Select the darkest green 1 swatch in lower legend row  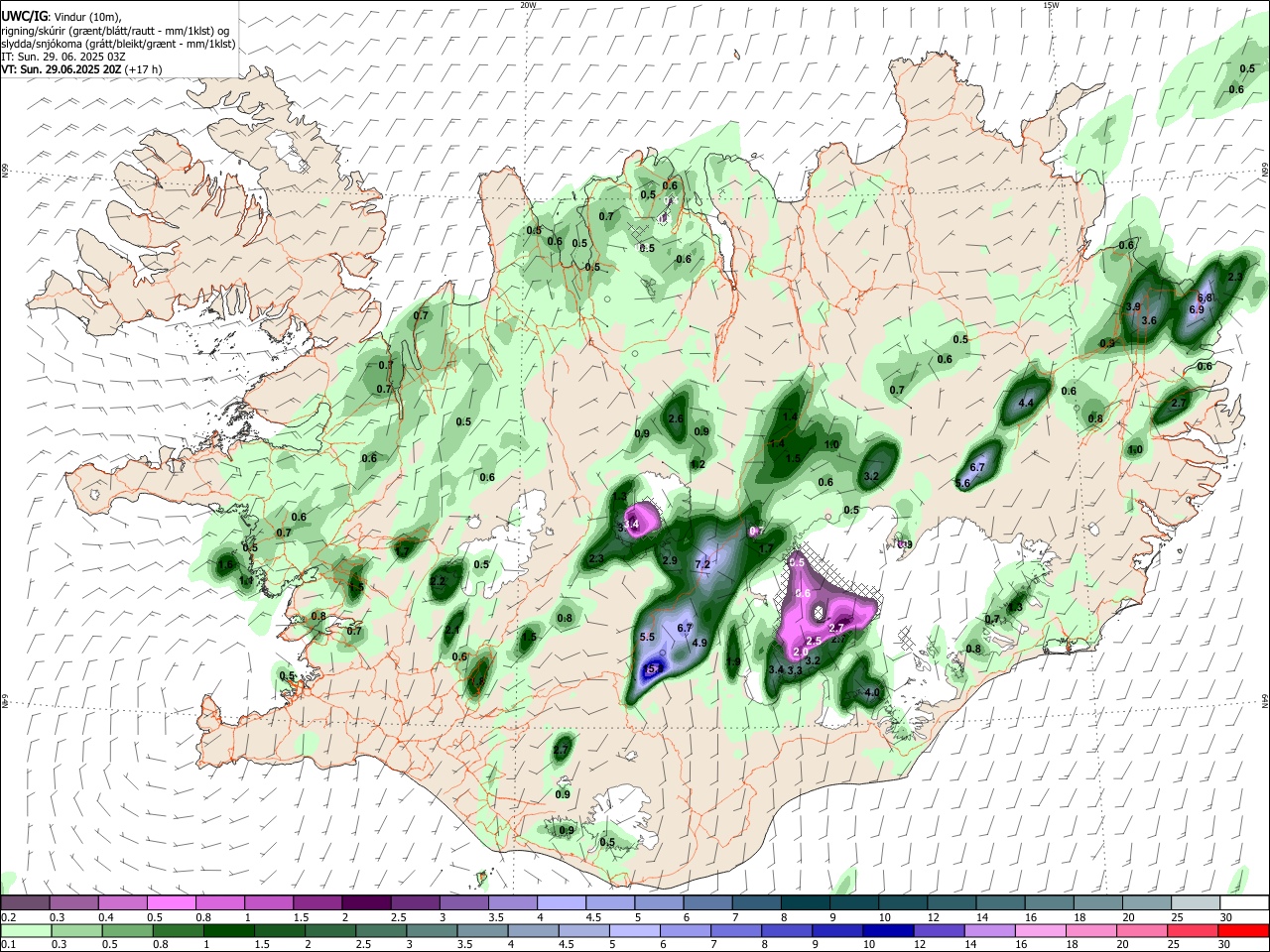coord(229,930)
